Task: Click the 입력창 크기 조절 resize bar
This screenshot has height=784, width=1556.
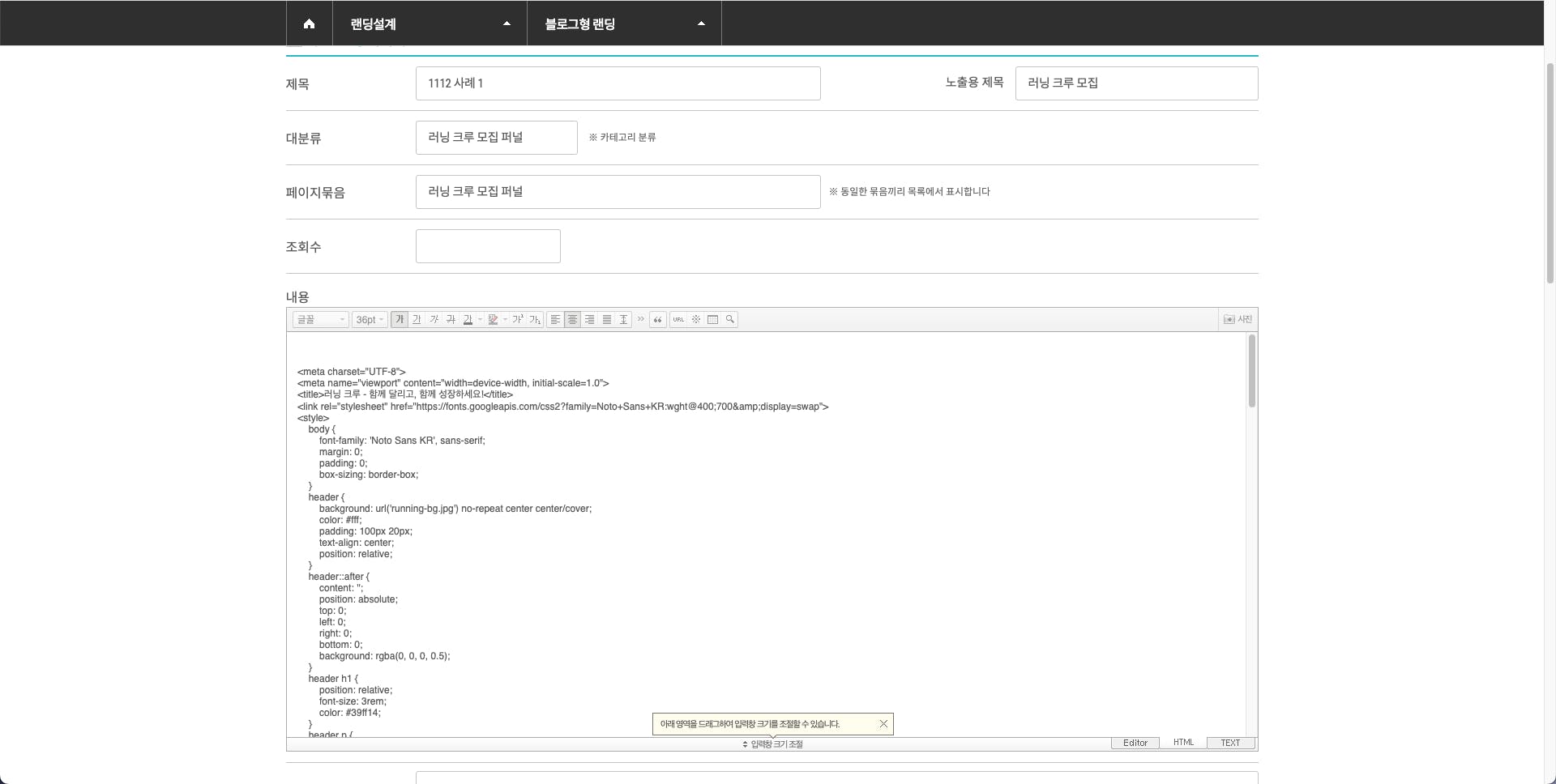Action: pos(772,744)
